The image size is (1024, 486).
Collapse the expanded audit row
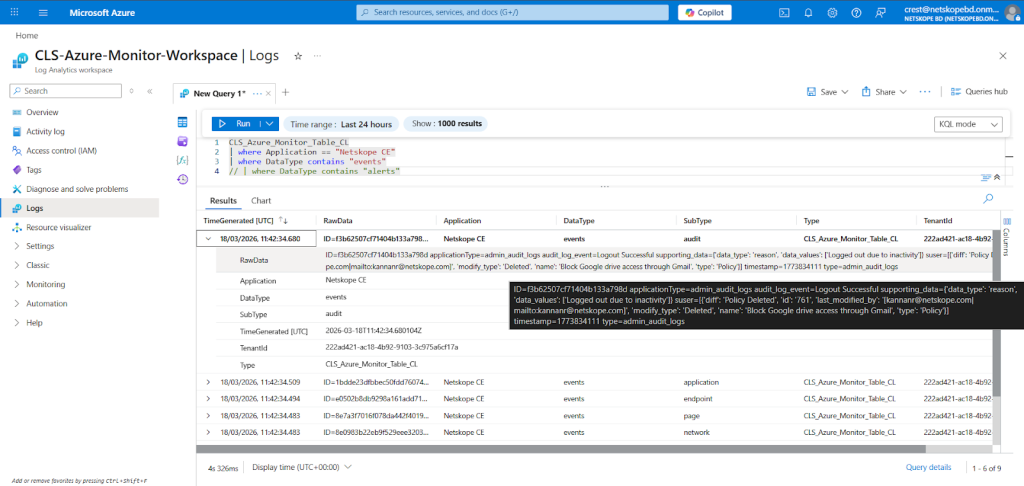pyautogui.click(x=208, y=238)
